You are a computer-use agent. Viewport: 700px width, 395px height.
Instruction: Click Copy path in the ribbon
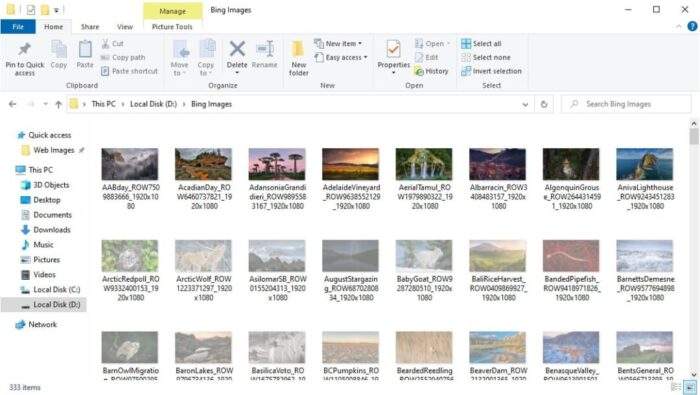(123, 58)
